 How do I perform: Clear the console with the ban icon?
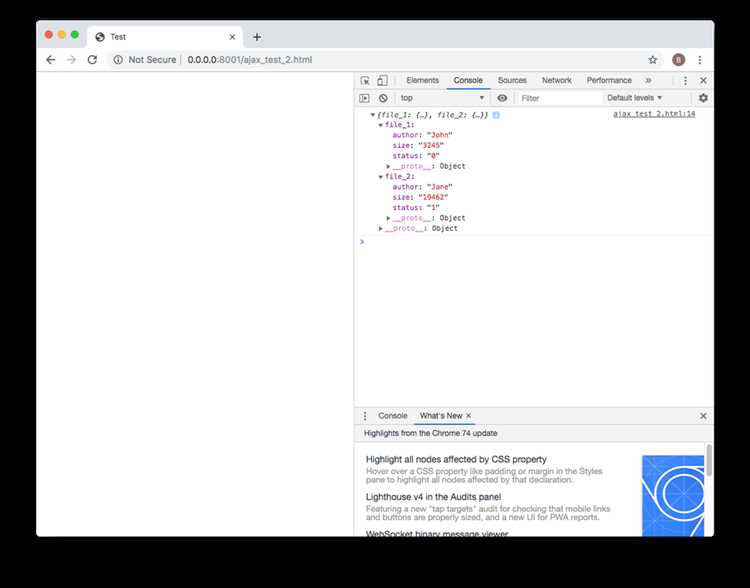click(383, 98)
